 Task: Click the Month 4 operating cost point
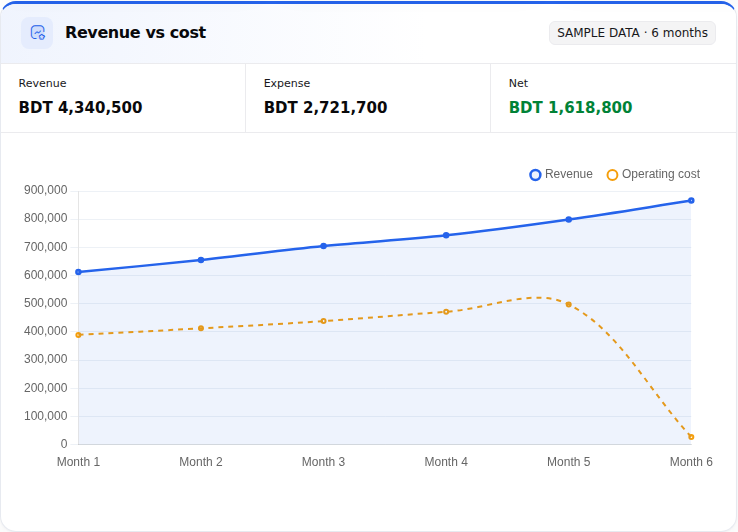click(x=446, y=312)
